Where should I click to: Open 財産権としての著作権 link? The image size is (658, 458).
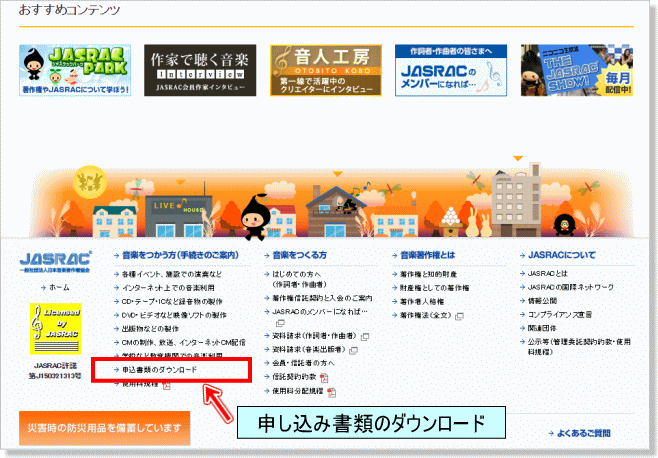pos(435,288)
